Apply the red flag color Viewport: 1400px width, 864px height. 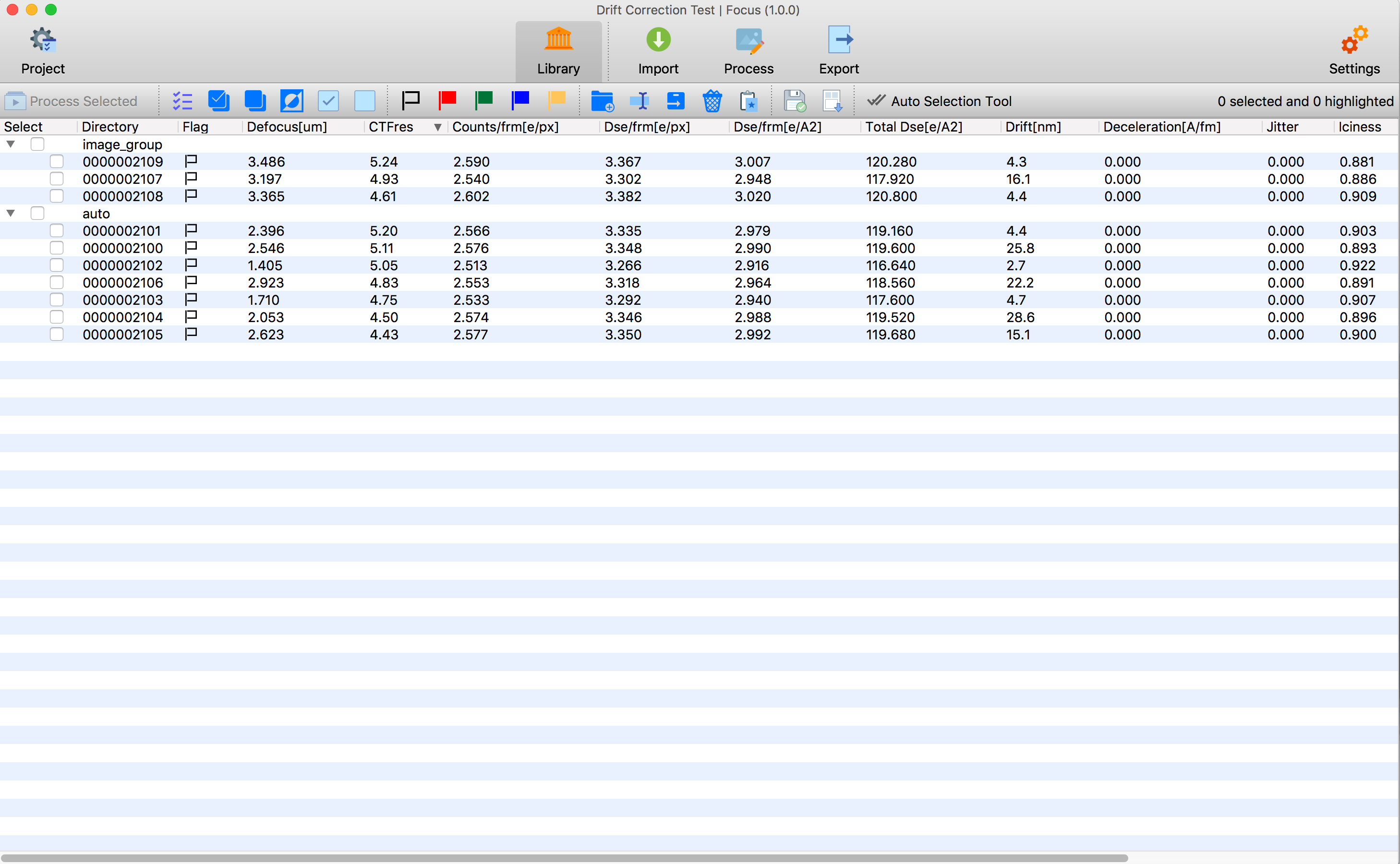click(447, 101)
